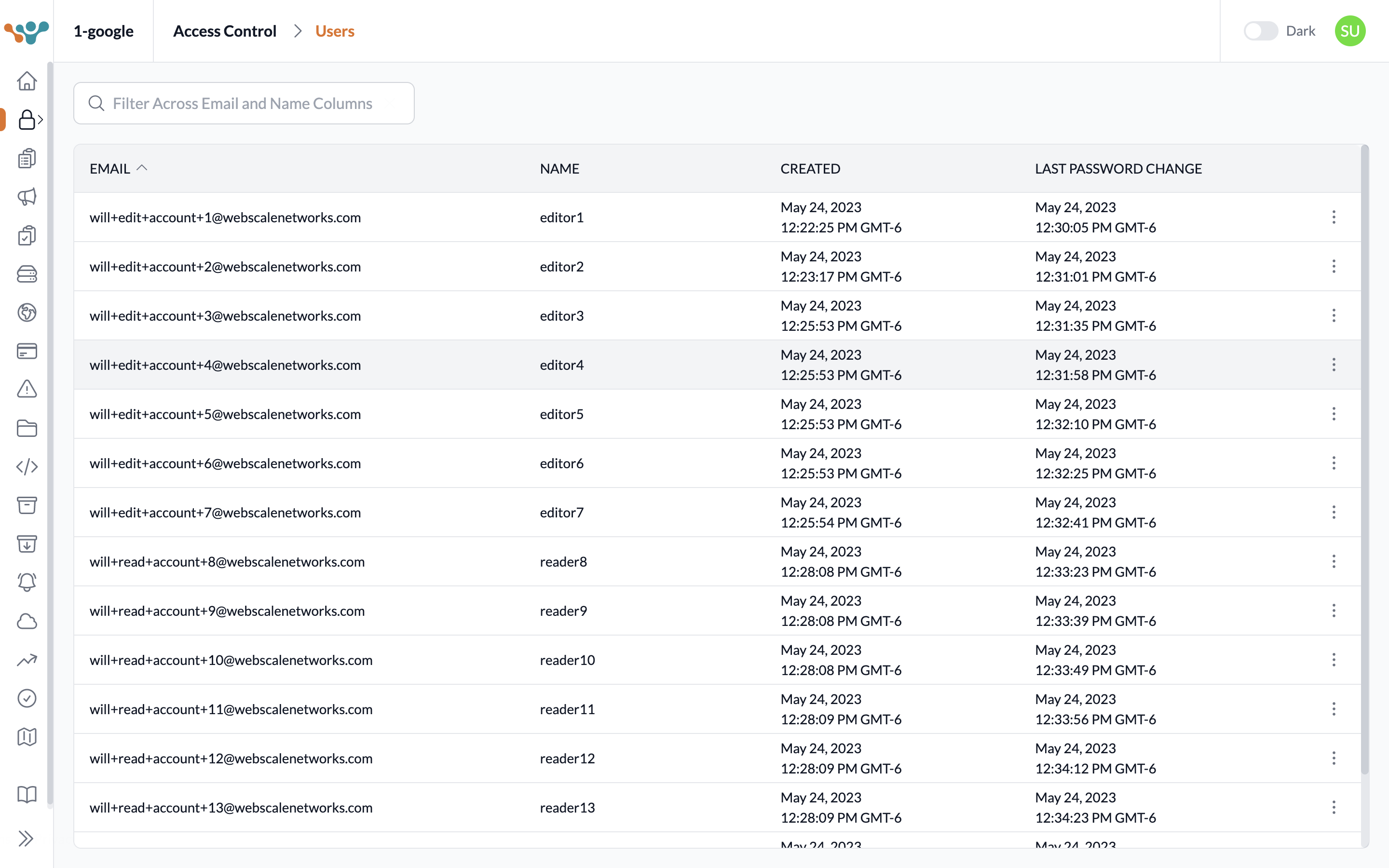1389x868 pixels.
Task: Click the alarm bell sidebar icon
Action: [27, 582]
